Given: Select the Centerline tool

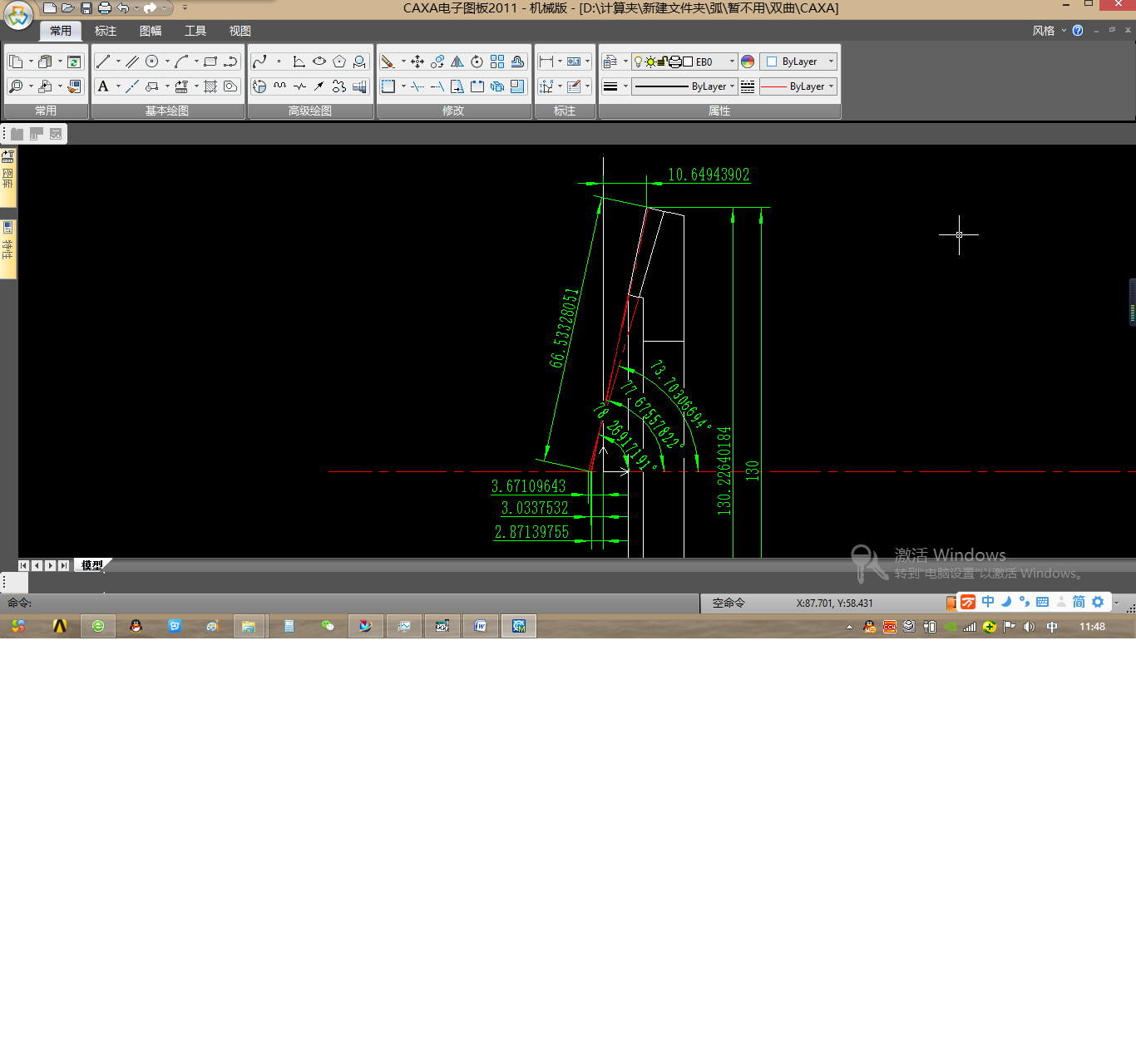Looking at the screenshot, I should tap(132, 86).
